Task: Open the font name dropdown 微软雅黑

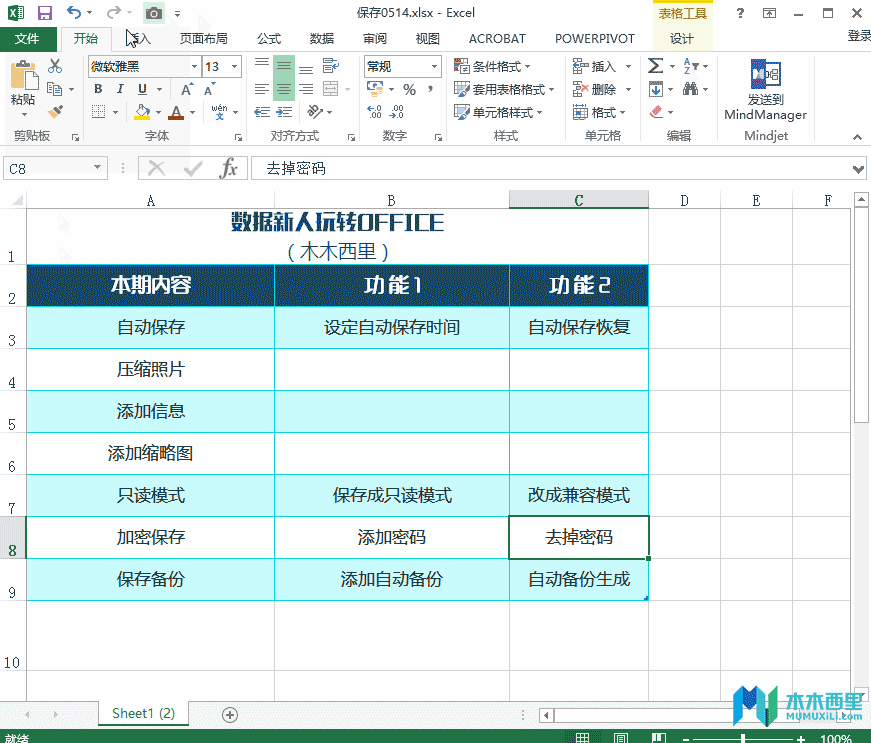Action: point(194,67)
